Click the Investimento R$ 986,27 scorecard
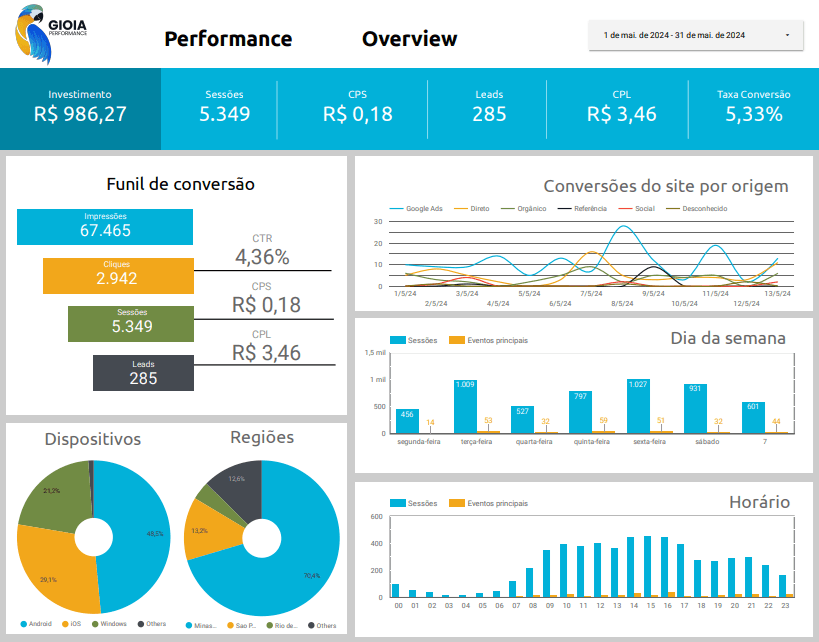This screenshot has height=642, width=819. point(80,108)
